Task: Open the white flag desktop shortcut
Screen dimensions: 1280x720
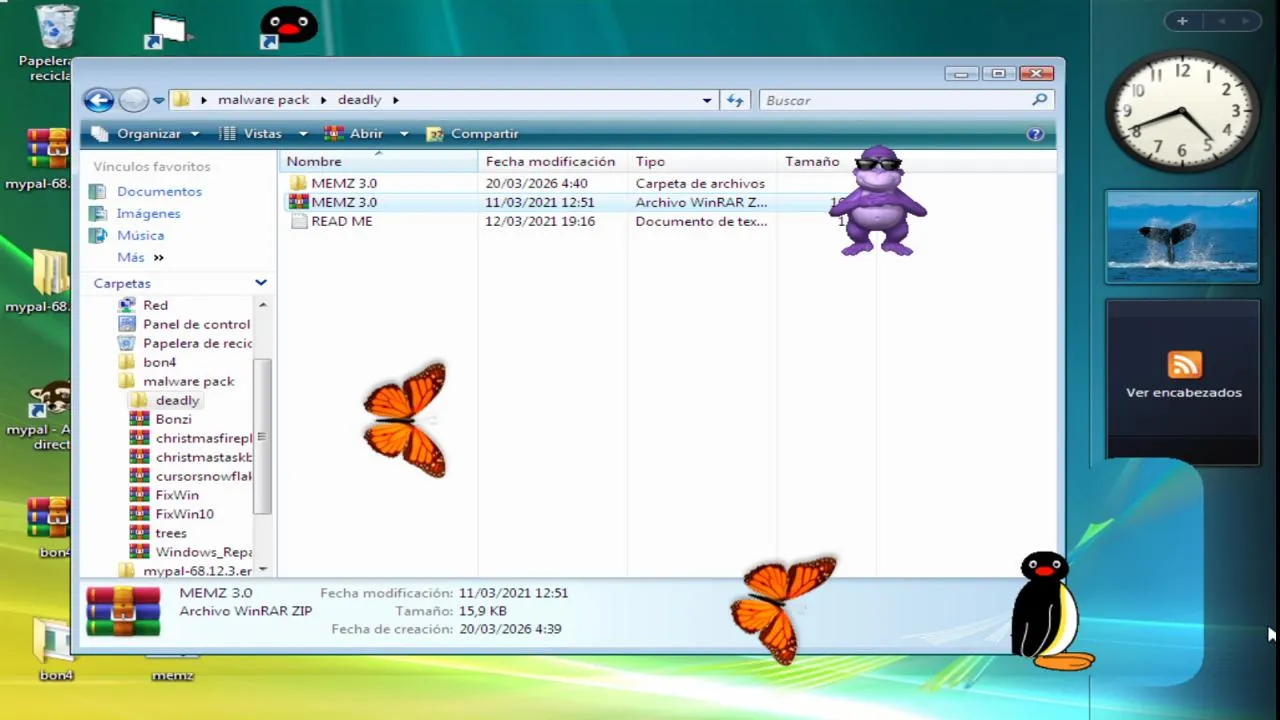Action: (x=167, y=30)
